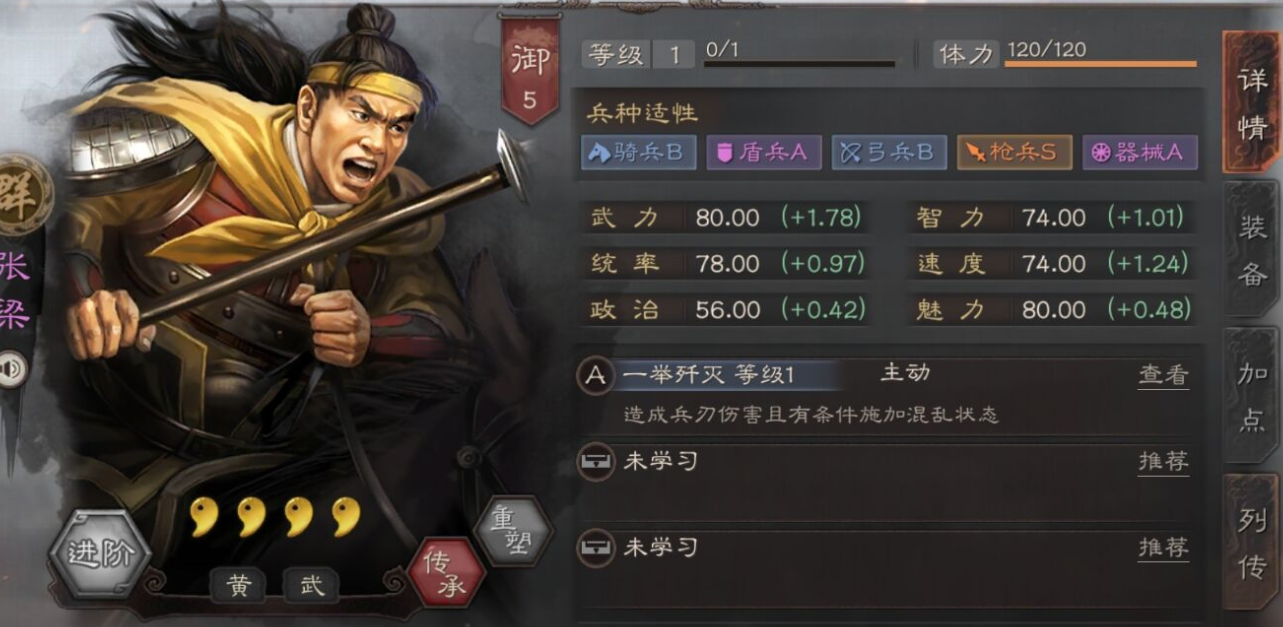This screenshot has height=627, width=1283.
Task: Switch to the 加点 tab
Action: point(1252,396)
